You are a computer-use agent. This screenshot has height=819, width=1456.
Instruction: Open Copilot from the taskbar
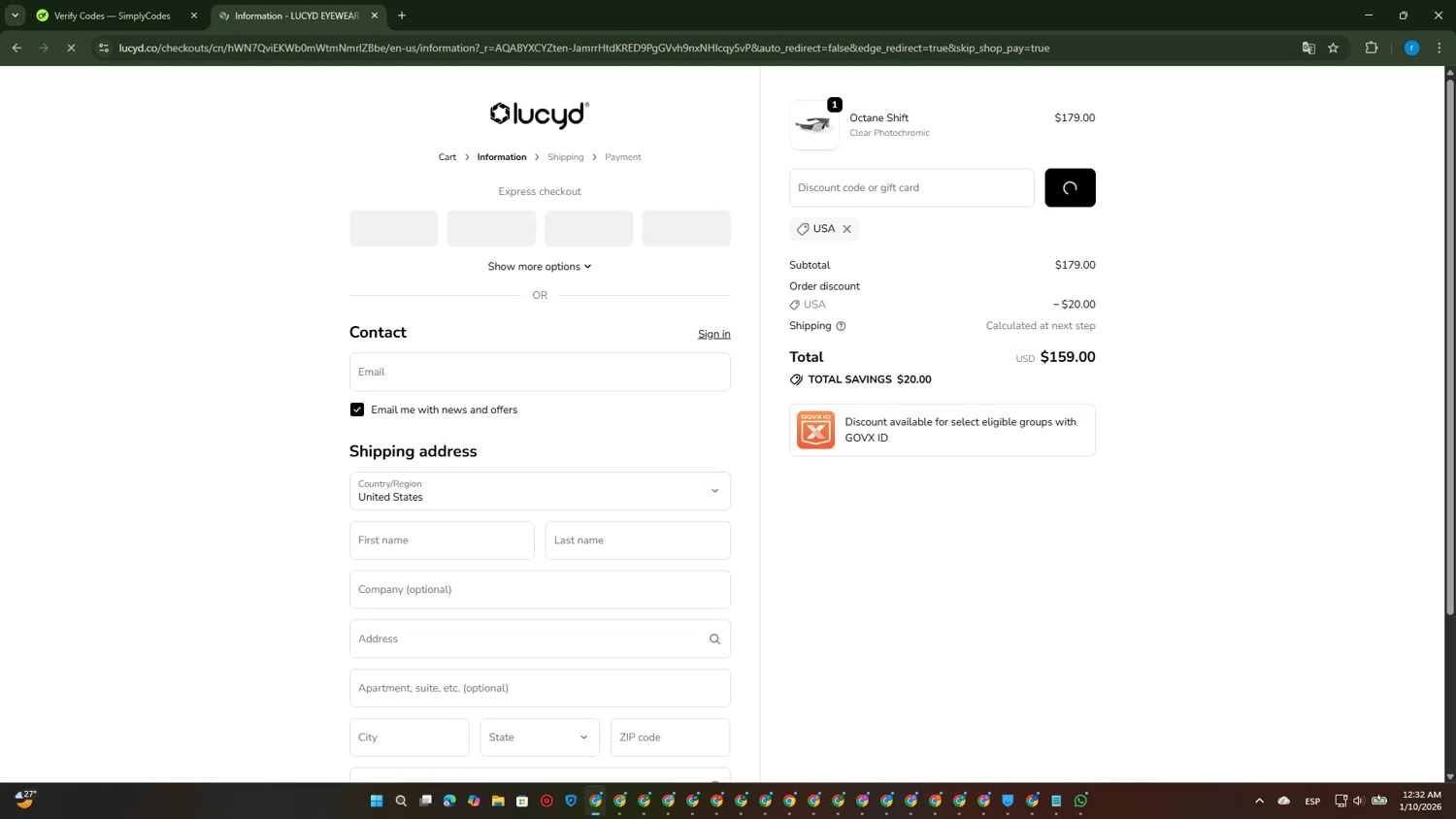(x=474, y=801)
